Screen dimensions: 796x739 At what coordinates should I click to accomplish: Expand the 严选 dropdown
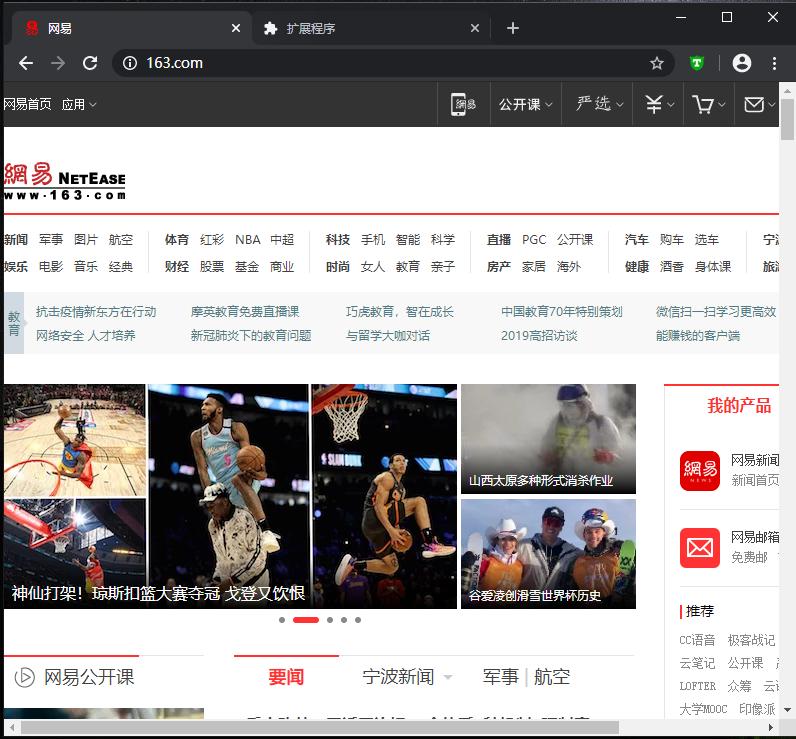point(599,105)
